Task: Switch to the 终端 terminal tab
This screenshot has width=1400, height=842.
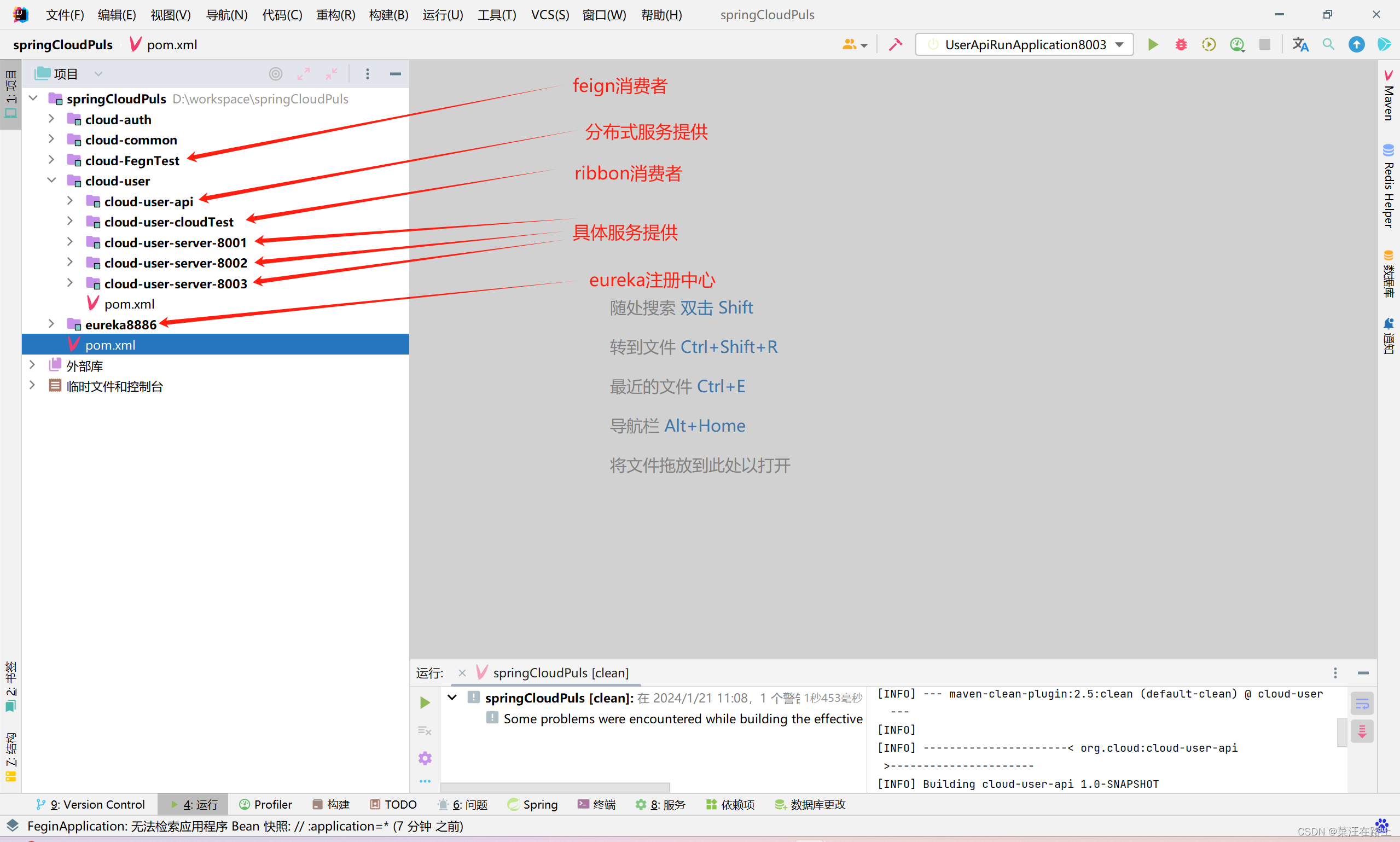Action: [596, 805]
